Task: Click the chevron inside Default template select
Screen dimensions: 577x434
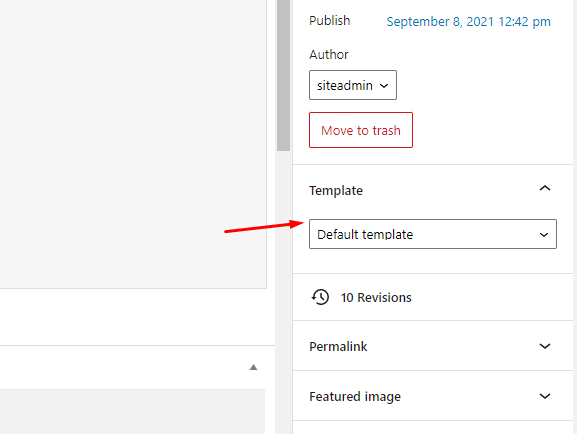Action: pos(544,235)
